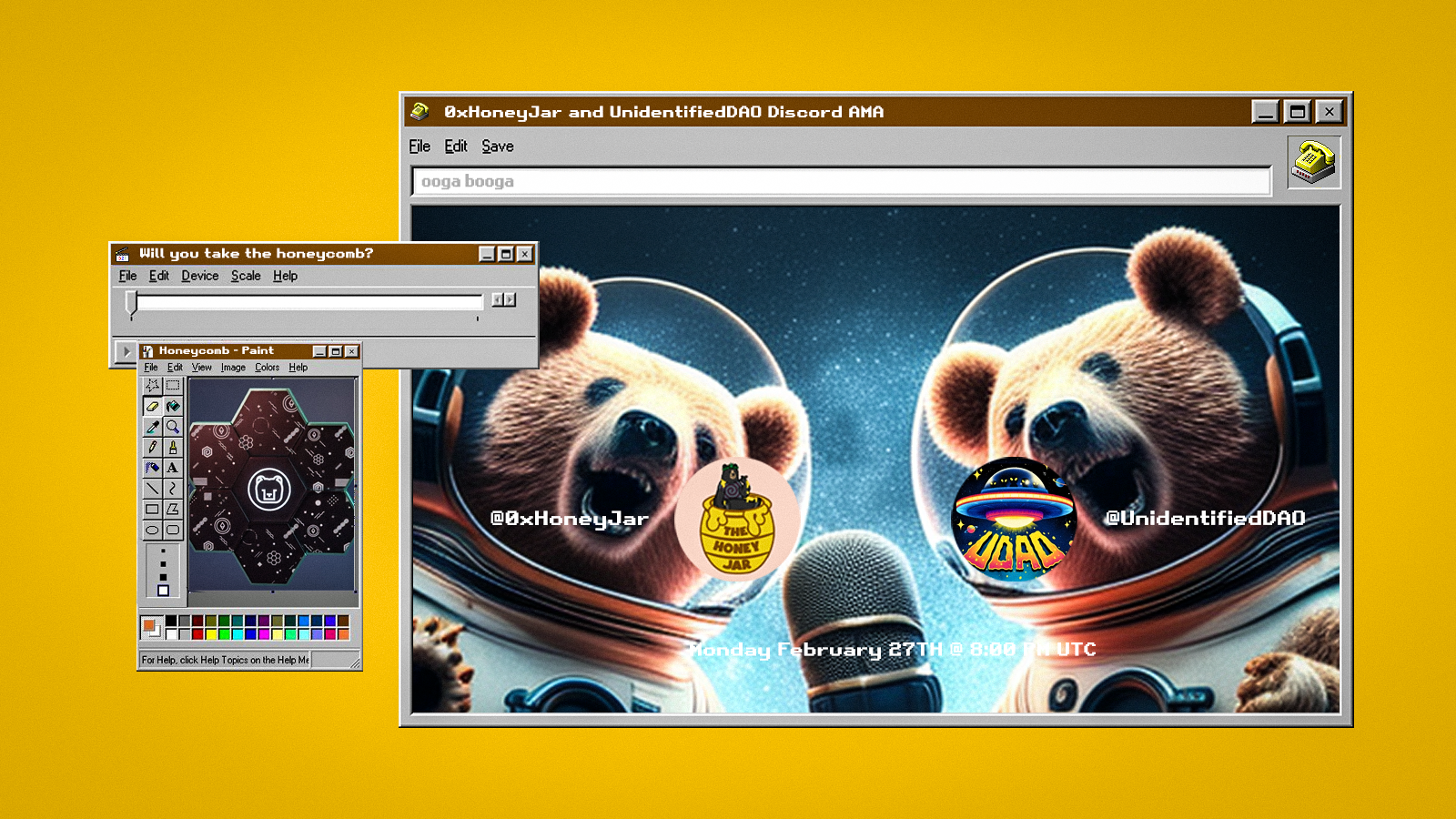The image size is (1456, 819).
Task: Select the Free-Form Select tool in Paint
Action: pyautogui.click(x=152, y=386)
